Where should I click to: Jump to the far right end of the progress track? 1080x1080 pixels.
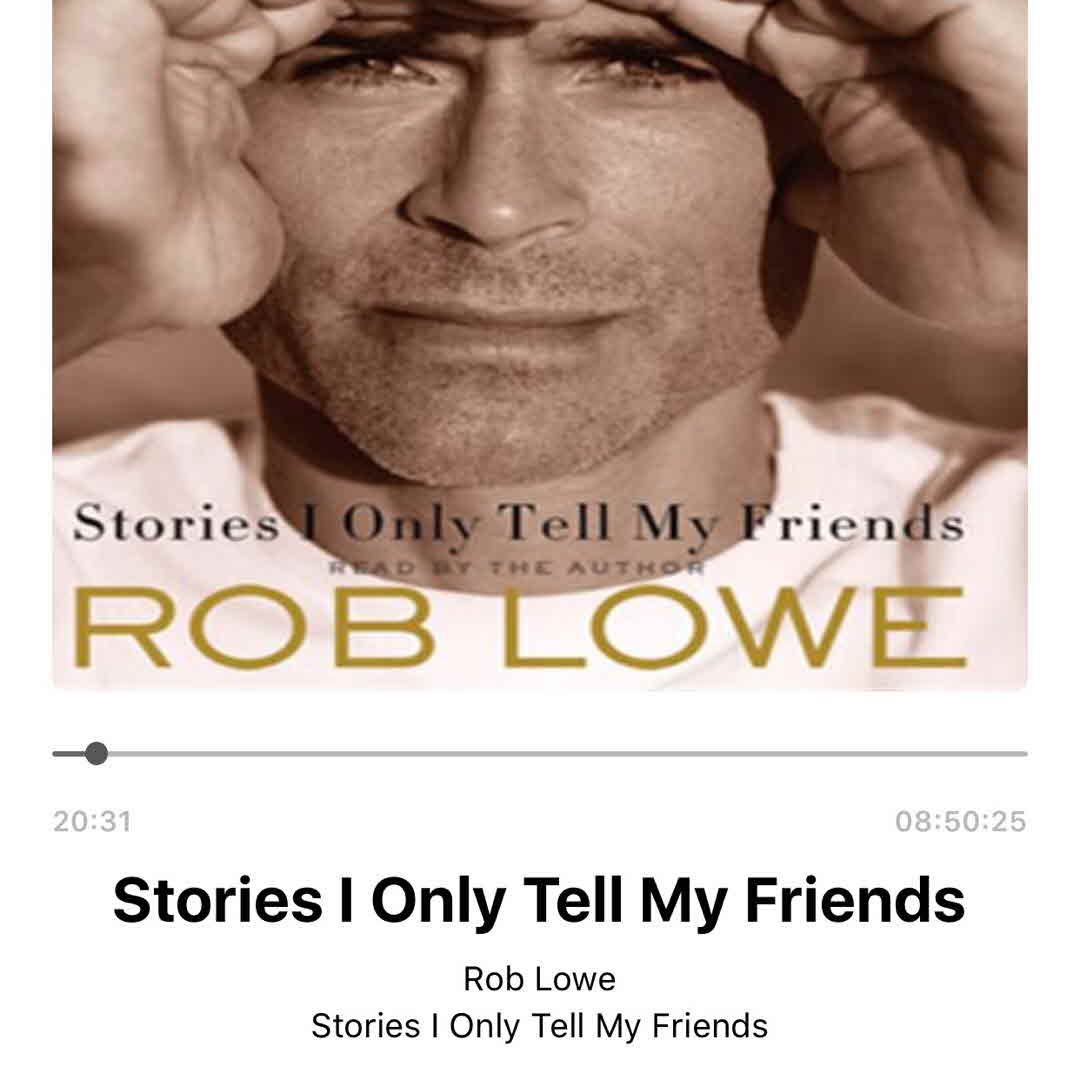click(x=1024, y=754)
